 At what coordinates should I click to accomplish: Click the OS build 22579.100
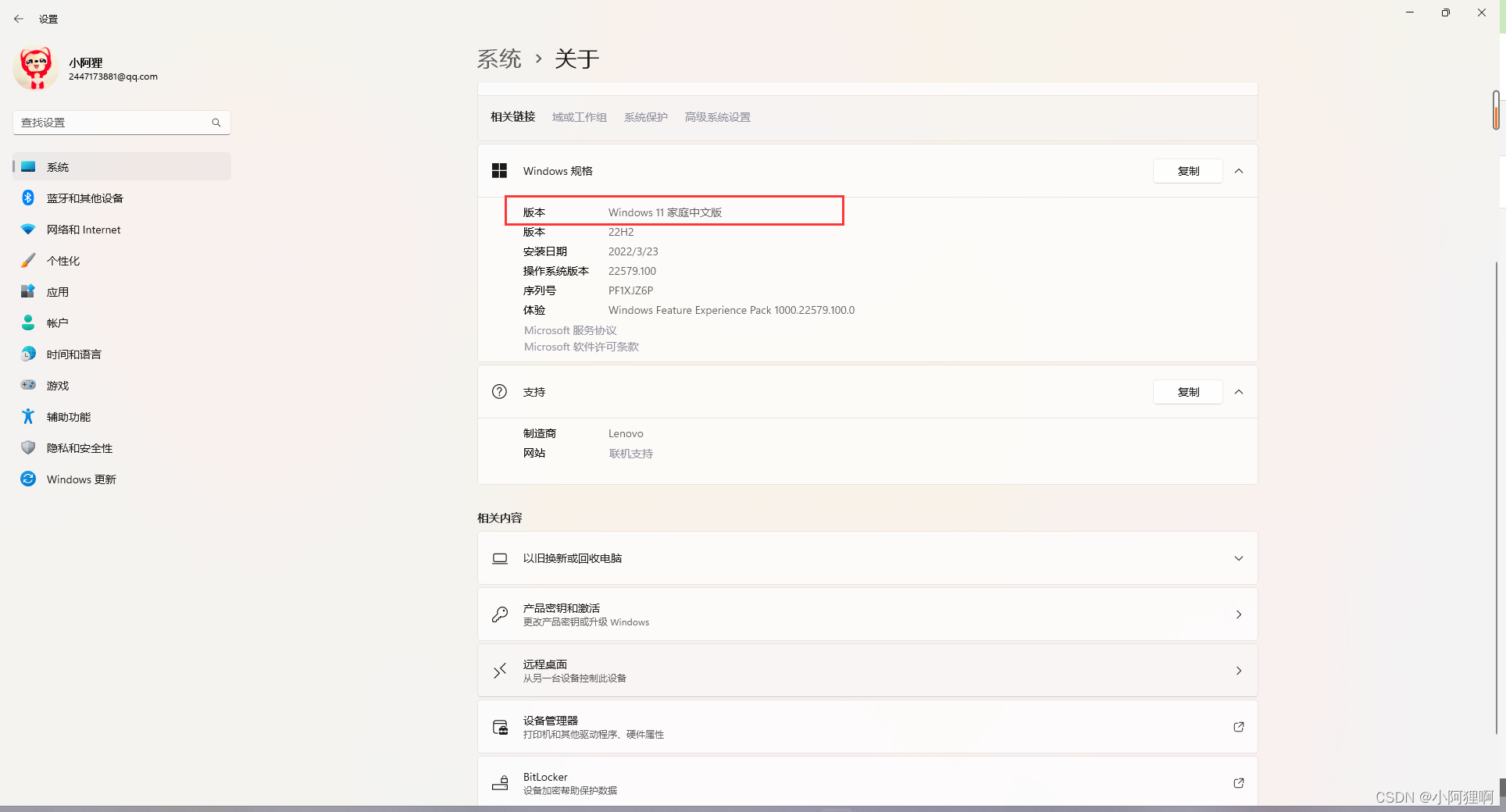click(632, 271)
